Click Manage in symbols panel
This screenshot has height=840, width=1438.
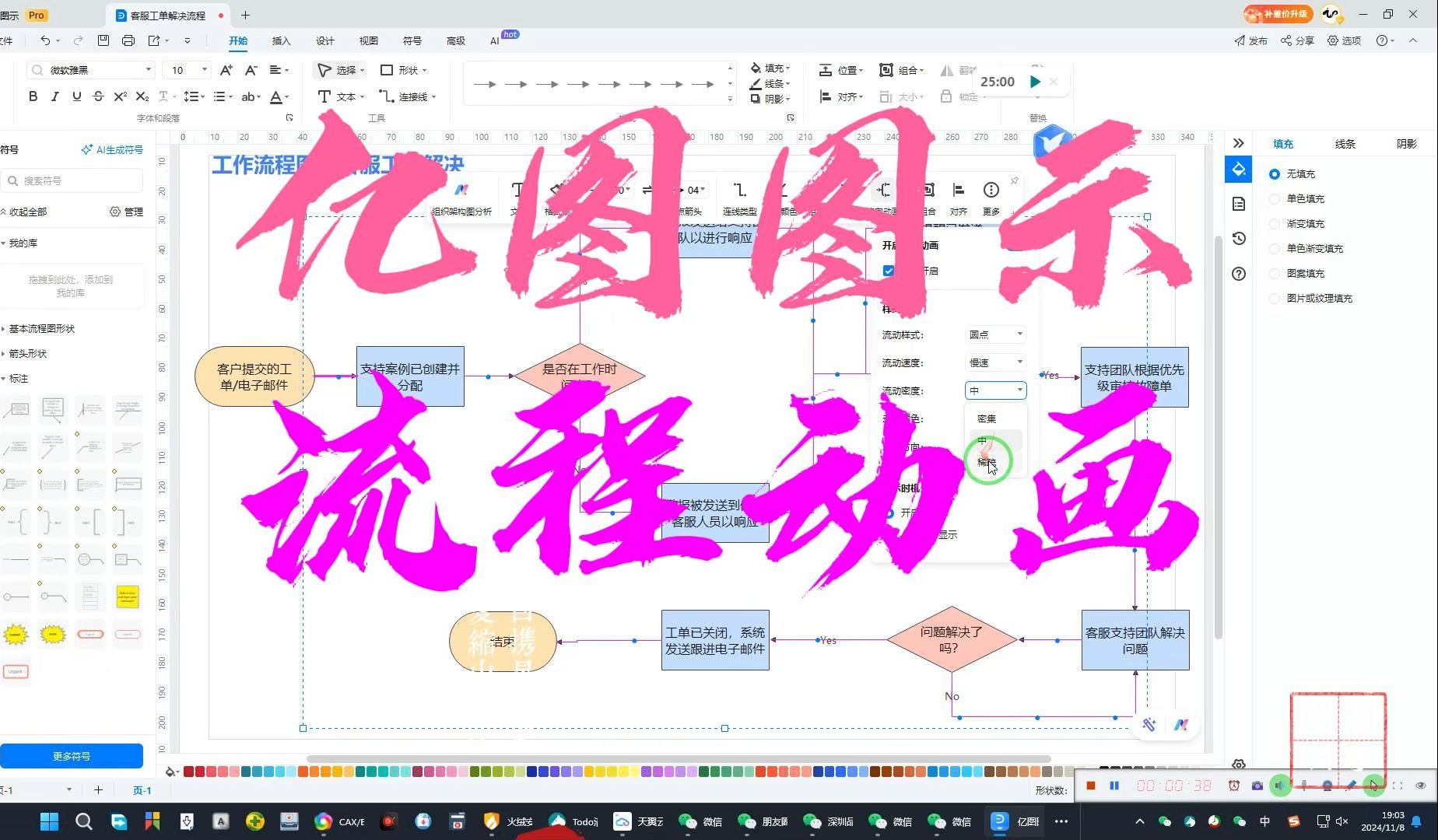126,212
